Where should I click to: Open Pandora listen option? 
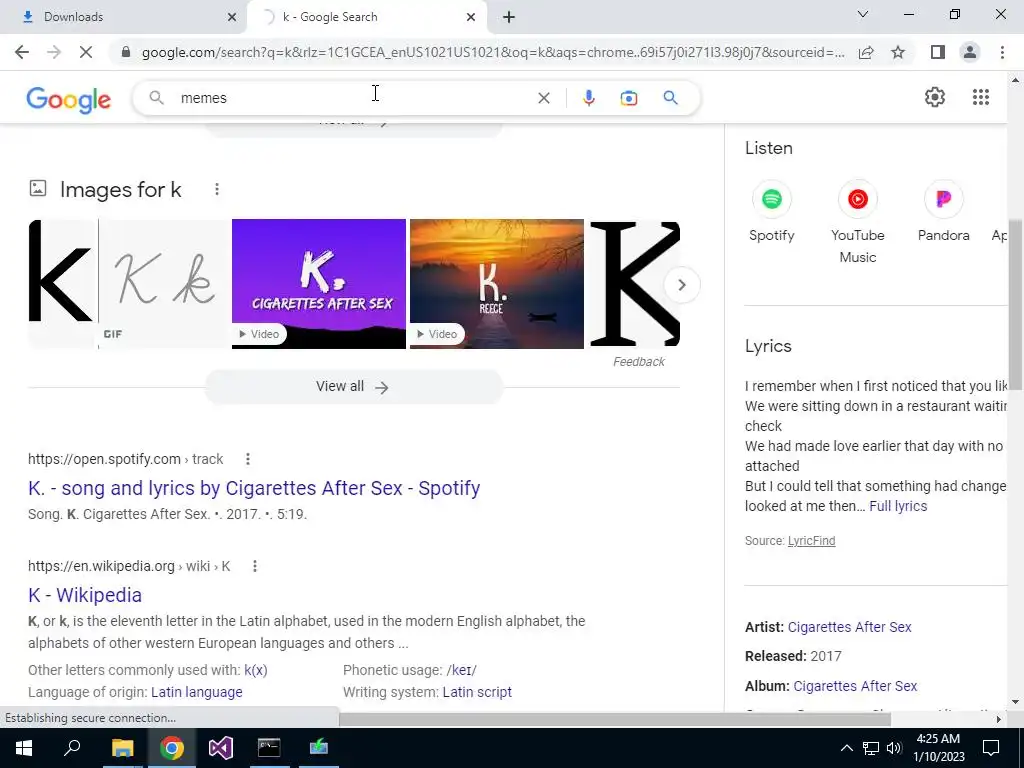(943, 213)
